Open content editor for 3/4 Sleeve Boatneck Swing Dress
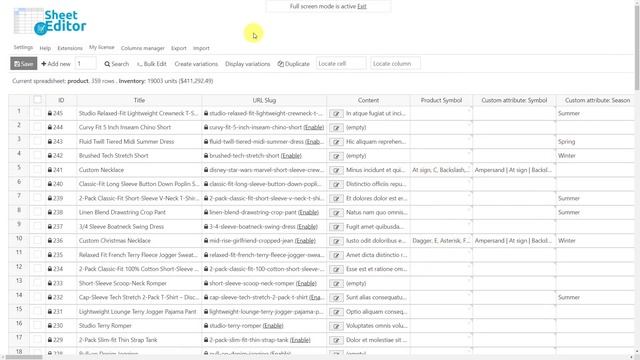Screen dimensions: 640x360 336,227
